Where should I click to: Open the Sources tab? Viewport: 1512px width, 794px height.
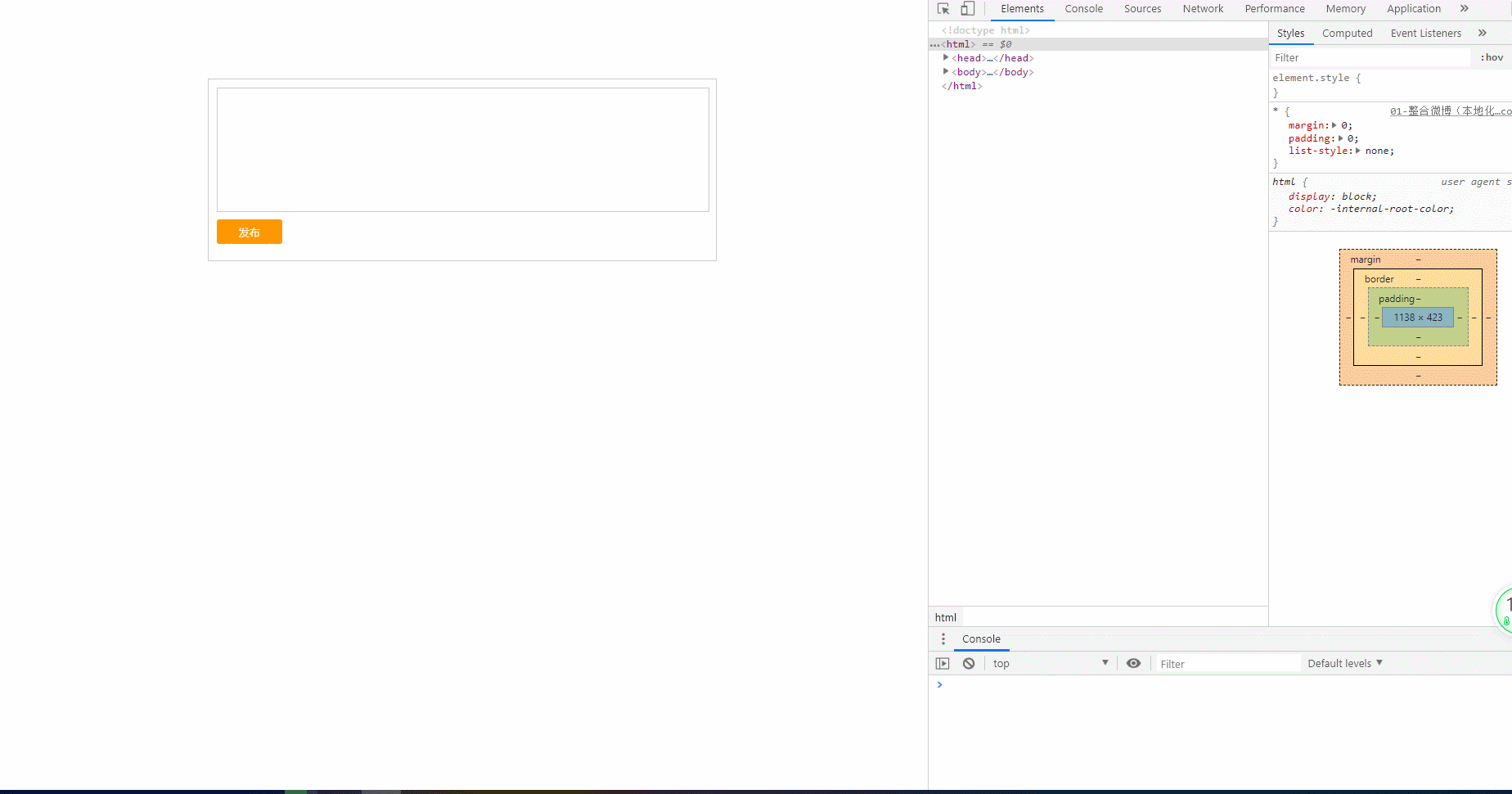[1142, 9]
